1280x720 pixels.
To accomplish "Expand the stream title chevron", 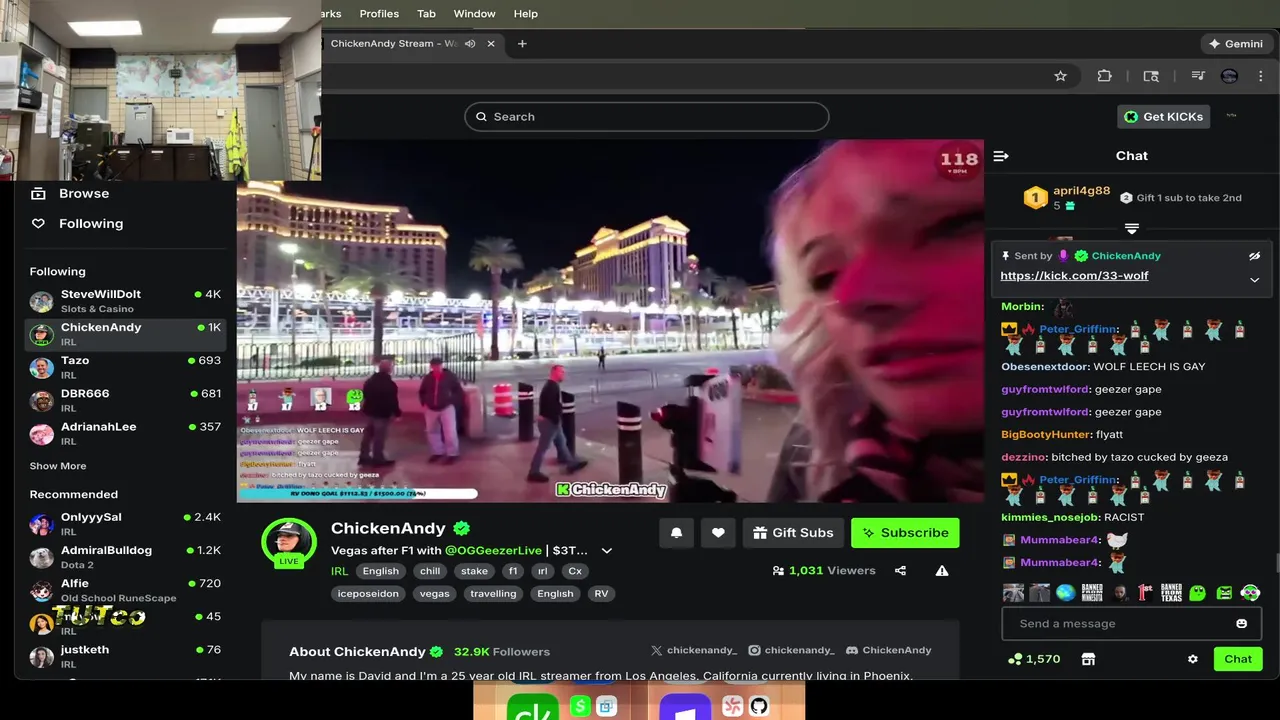I will [606, 551].
